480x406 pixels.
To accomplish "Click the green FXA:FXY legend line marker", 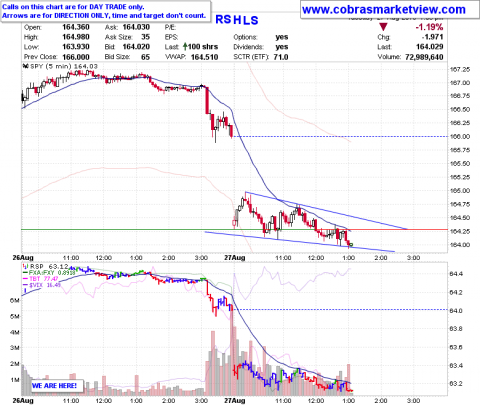I will [25, 273].
